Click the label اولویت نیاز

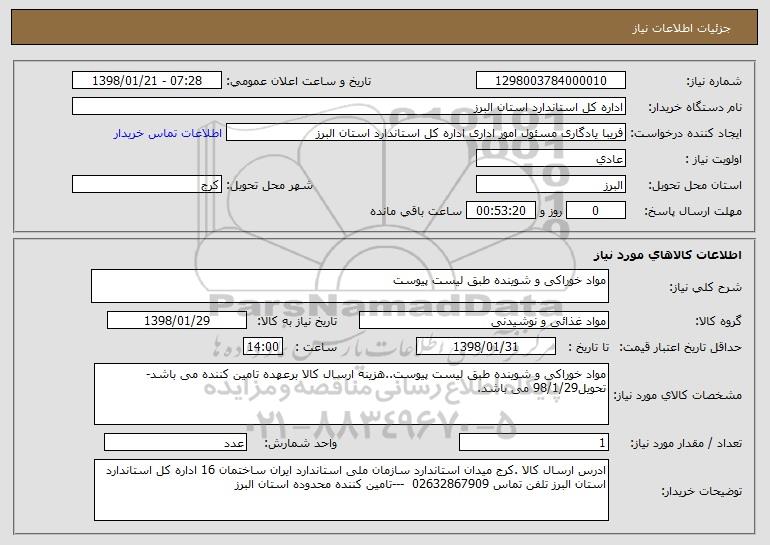[x=714, y=160]
